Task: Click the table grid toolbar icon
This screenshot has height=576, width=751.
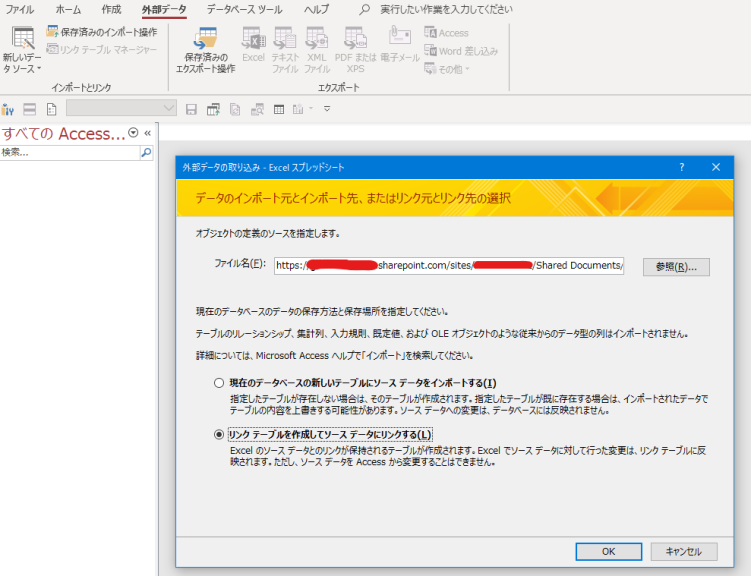Action: click(x=279, y=110)
